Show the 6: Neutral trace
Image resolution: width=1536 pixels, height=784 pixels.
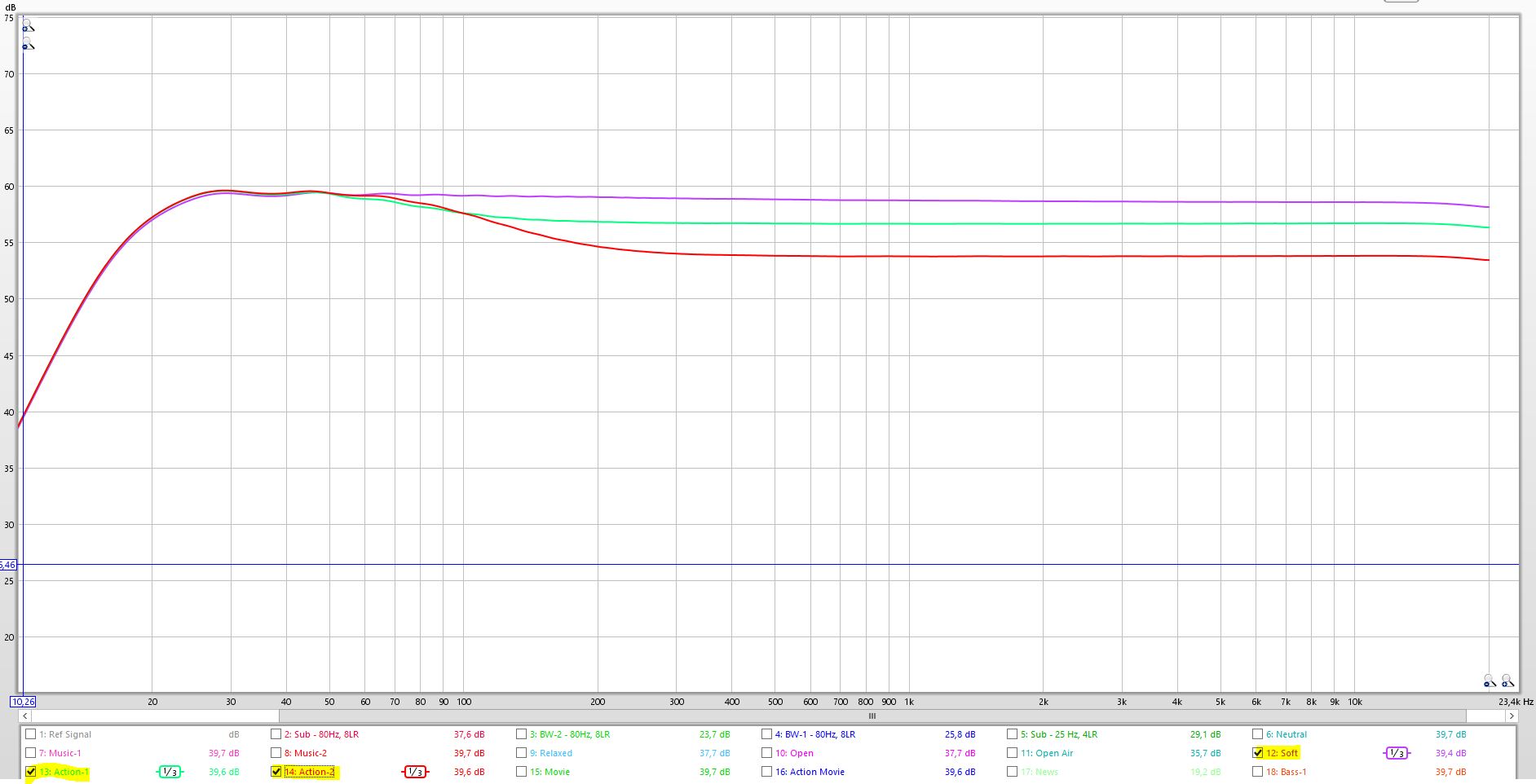point(1258,734)
